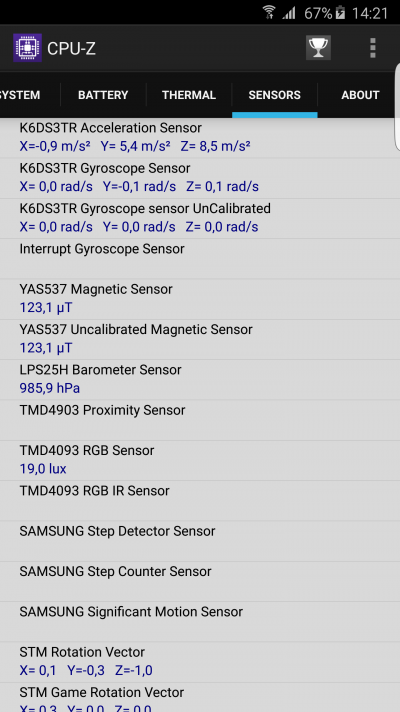Open the ABOUT tab

coord(360,95)
